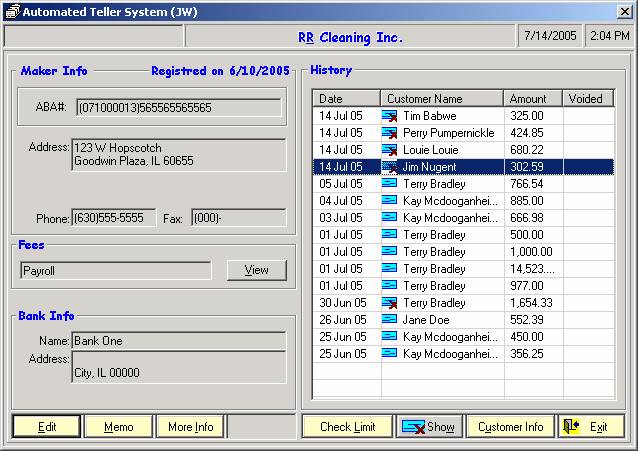Click check icon for Kay Mcdooganhei 885.00

[390, 201]
